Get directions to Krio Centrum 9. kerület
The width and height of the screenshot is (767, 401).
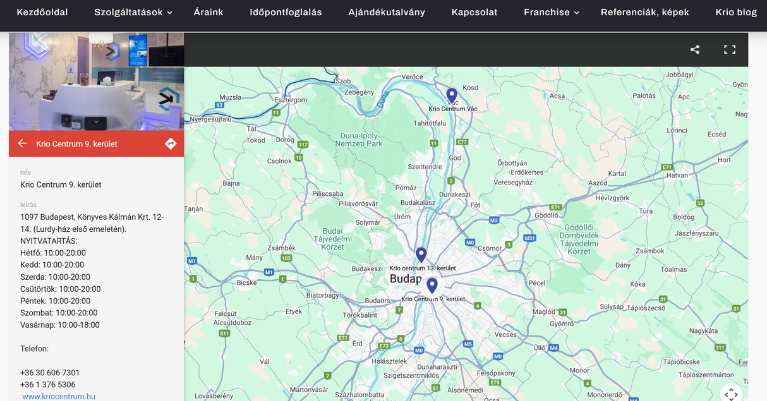(170, 143)
